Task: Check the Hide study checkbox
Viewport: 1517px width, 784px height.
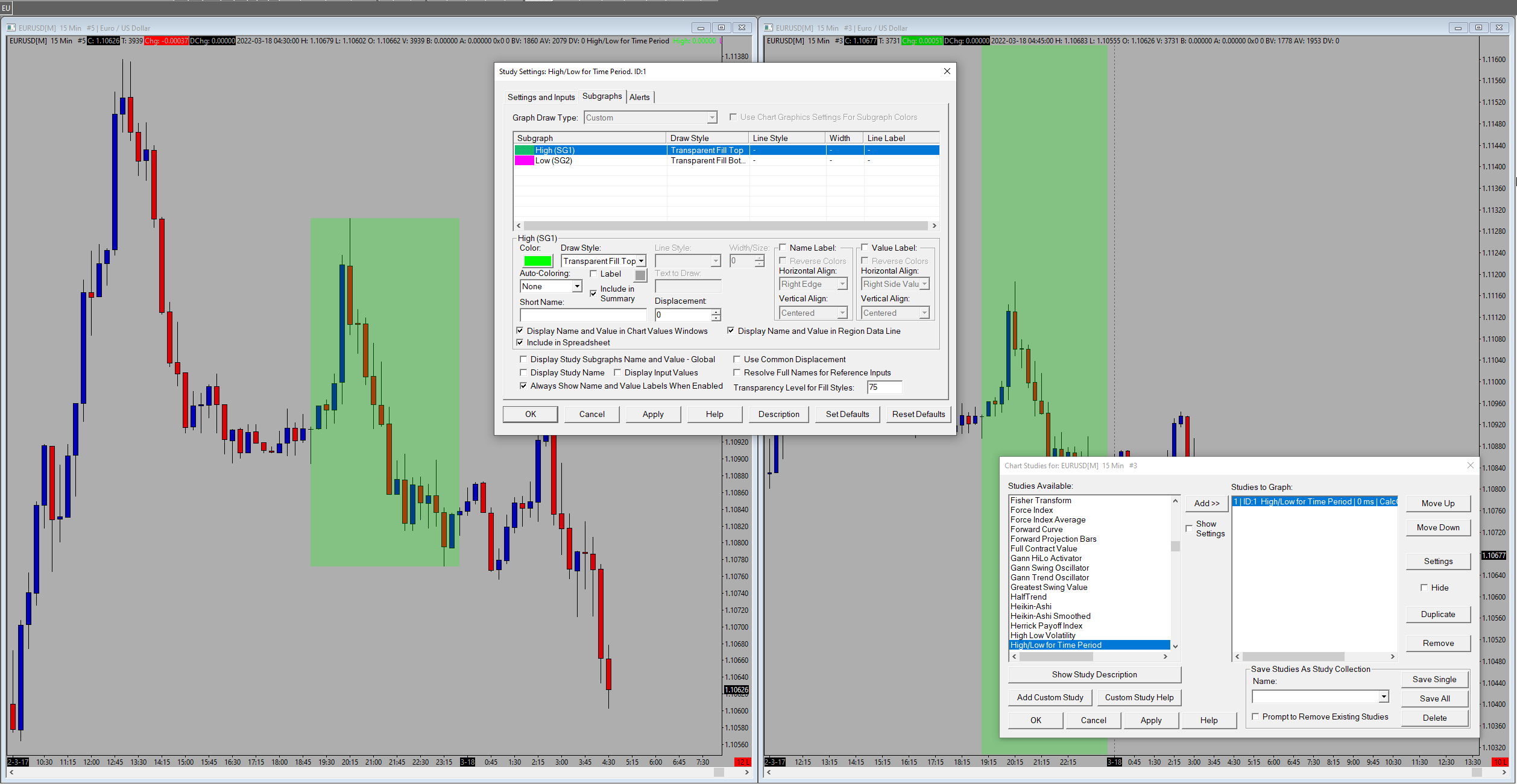Action: [1424, 588]
